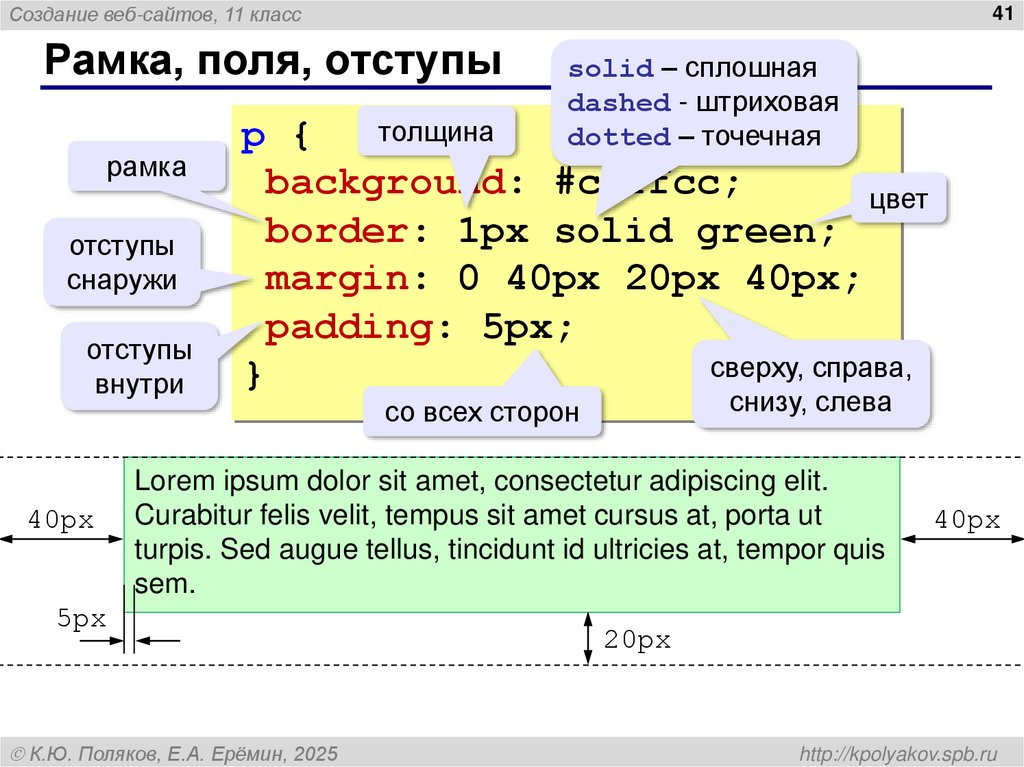Click the word 'dashed' in the callout
This screenshot has width=1024, height=767.
619,103
